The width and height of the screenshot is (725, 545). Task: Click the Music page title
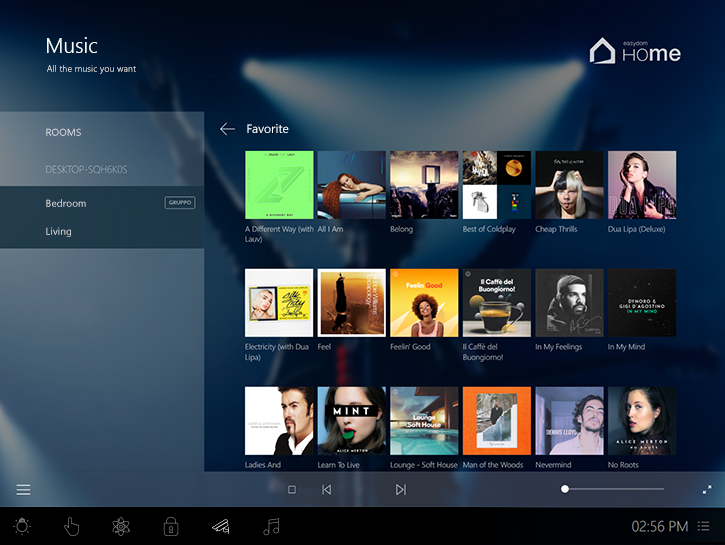coord(72,46)
